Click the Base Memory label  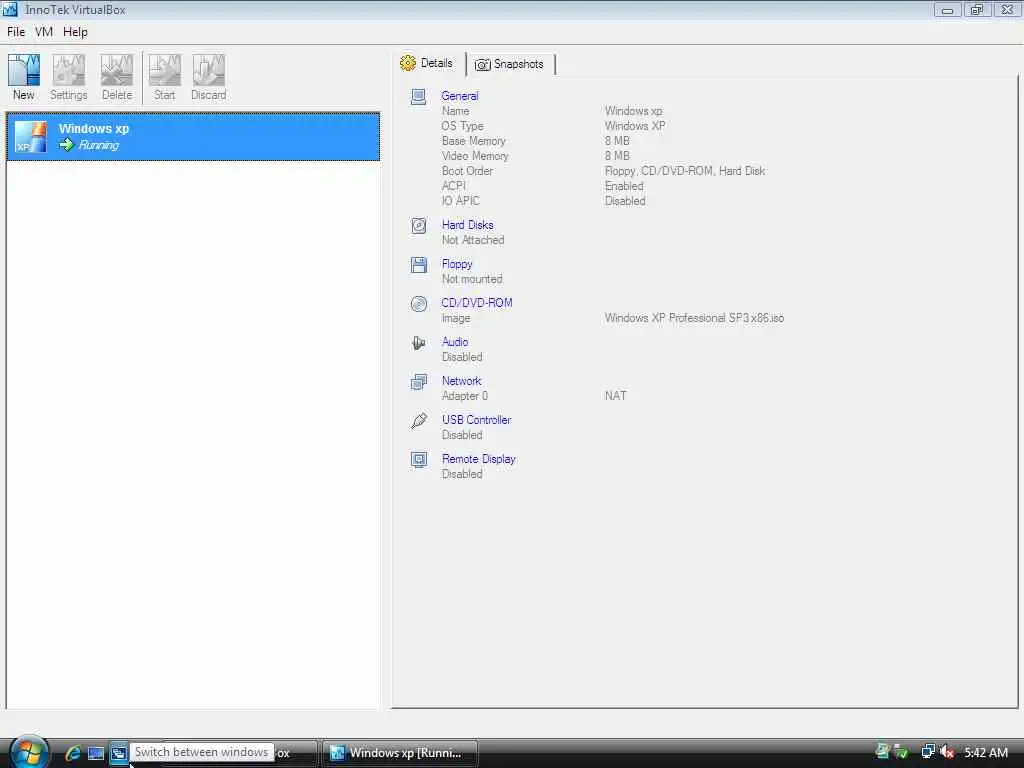coord(473,141)
